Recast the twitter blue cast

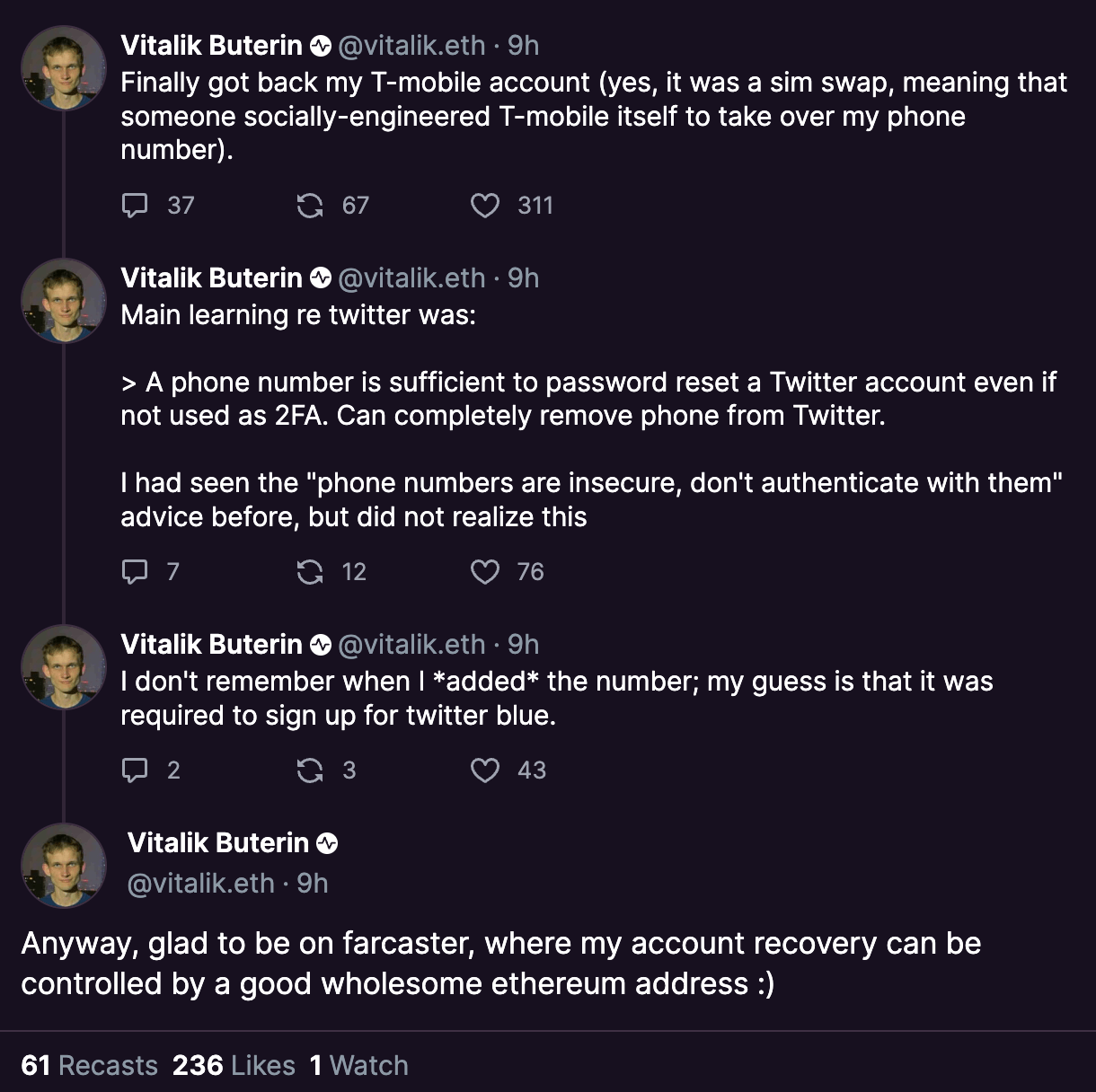coord(310,771)
